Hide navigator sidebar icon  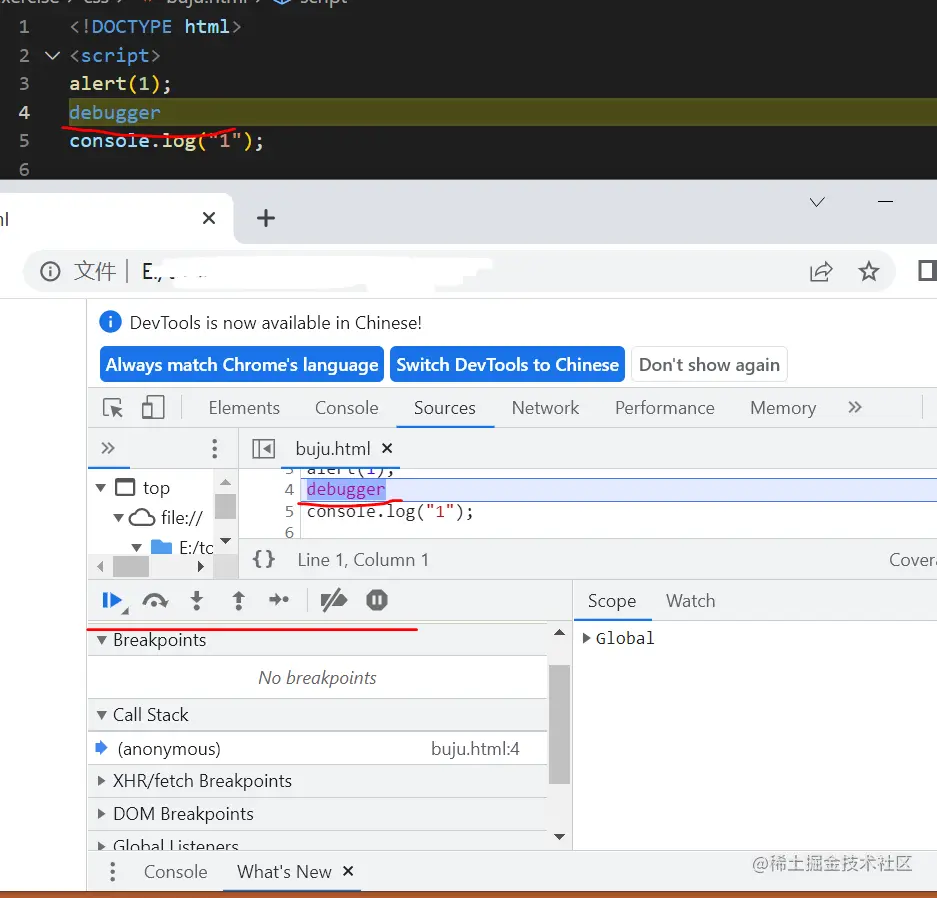click(263, 449)
